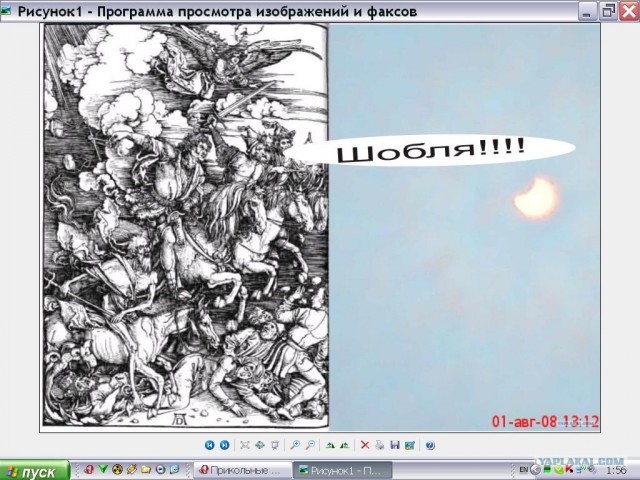
Task: Delete the image with the red X
Action: [365, 445]
